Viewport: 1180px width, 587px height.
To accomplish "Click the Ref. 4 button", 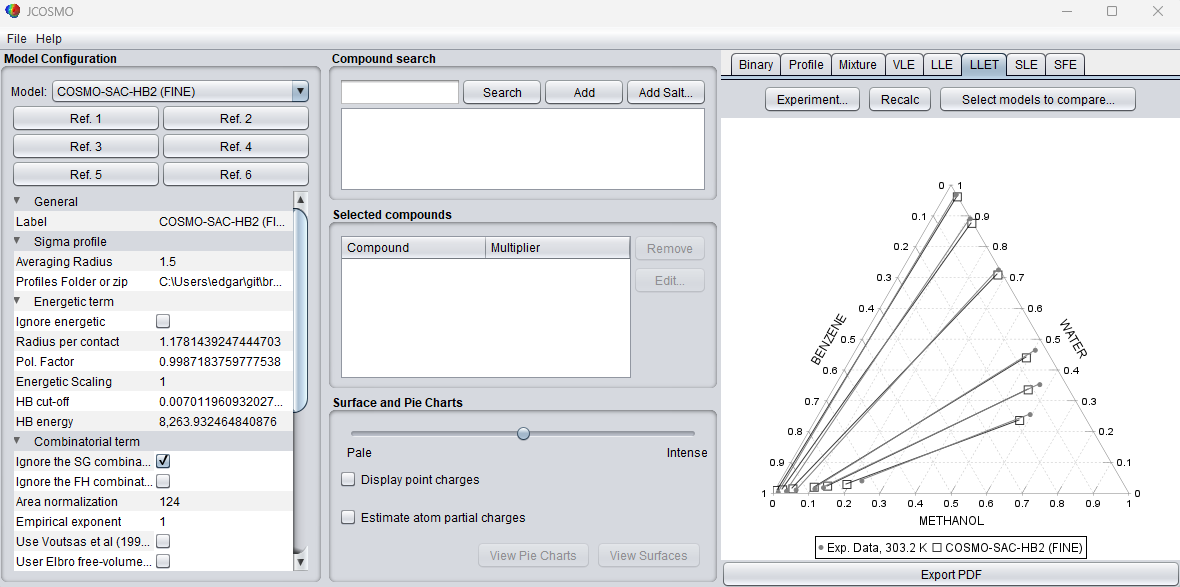I will coord(236,146).
